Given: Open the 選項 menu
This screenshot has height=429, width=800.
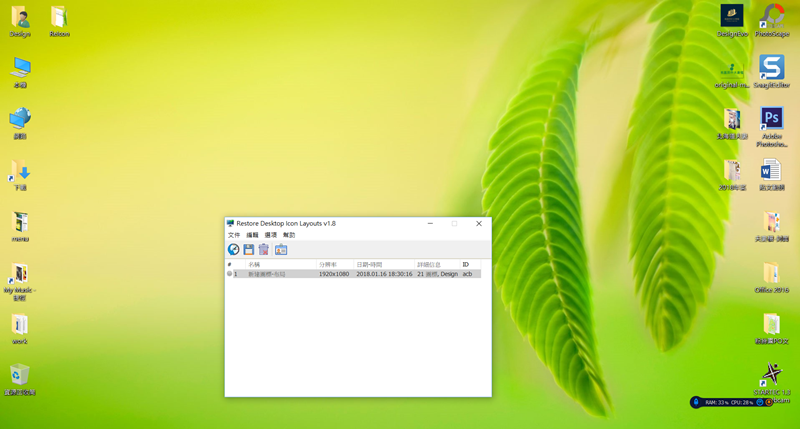Looking at the screenshot, I should (270, 235).
